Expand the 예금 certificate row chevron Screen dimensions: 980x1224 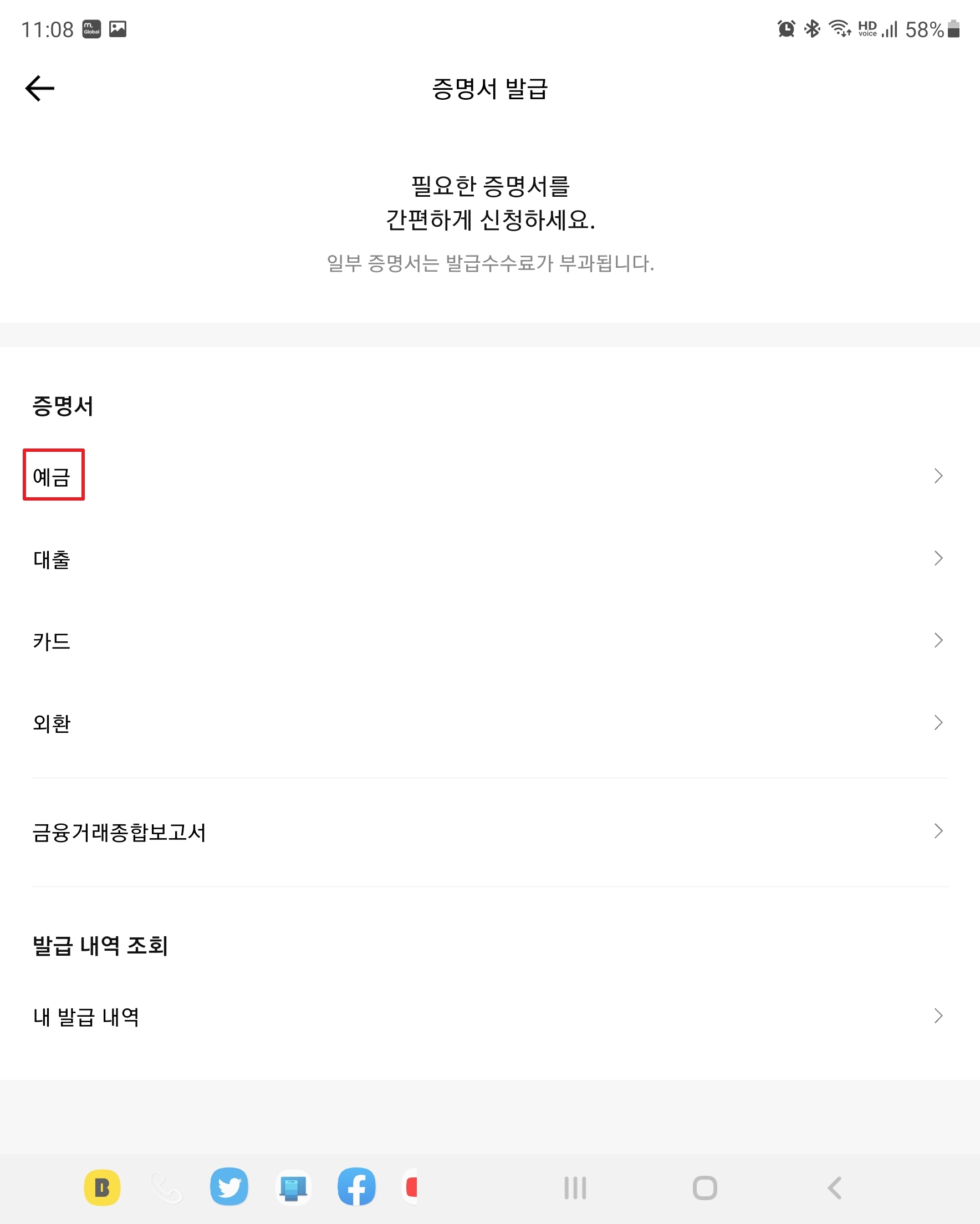coord(938,476)
